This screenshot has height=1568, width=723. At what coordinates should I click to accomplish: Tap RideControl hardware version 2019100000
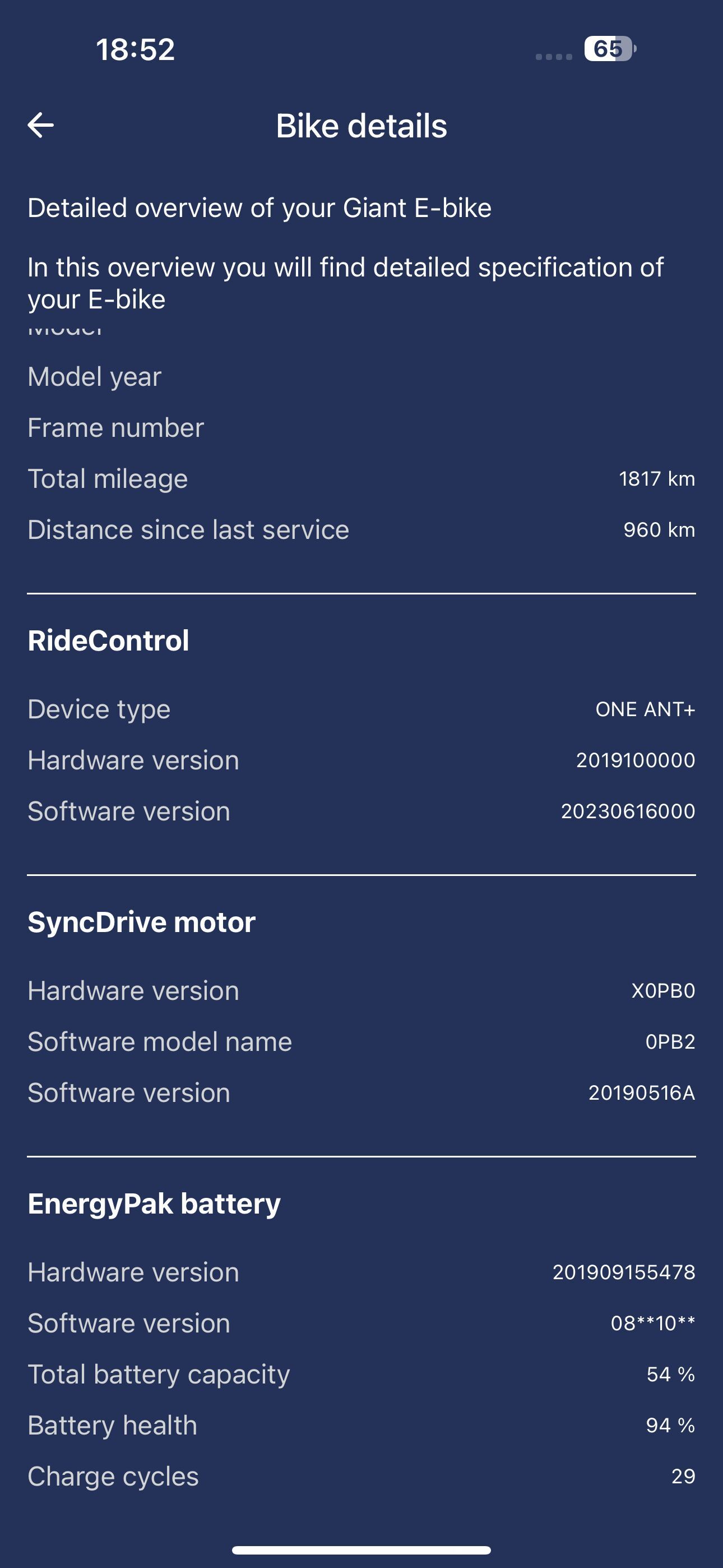pos(636,761)
